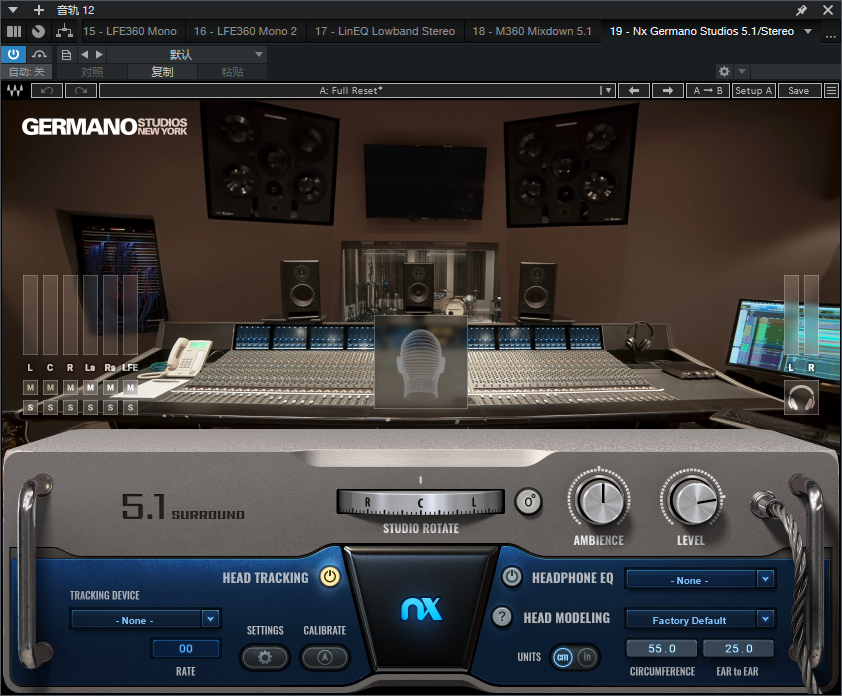Add a new insert with plus icon

tap(39, 10)
